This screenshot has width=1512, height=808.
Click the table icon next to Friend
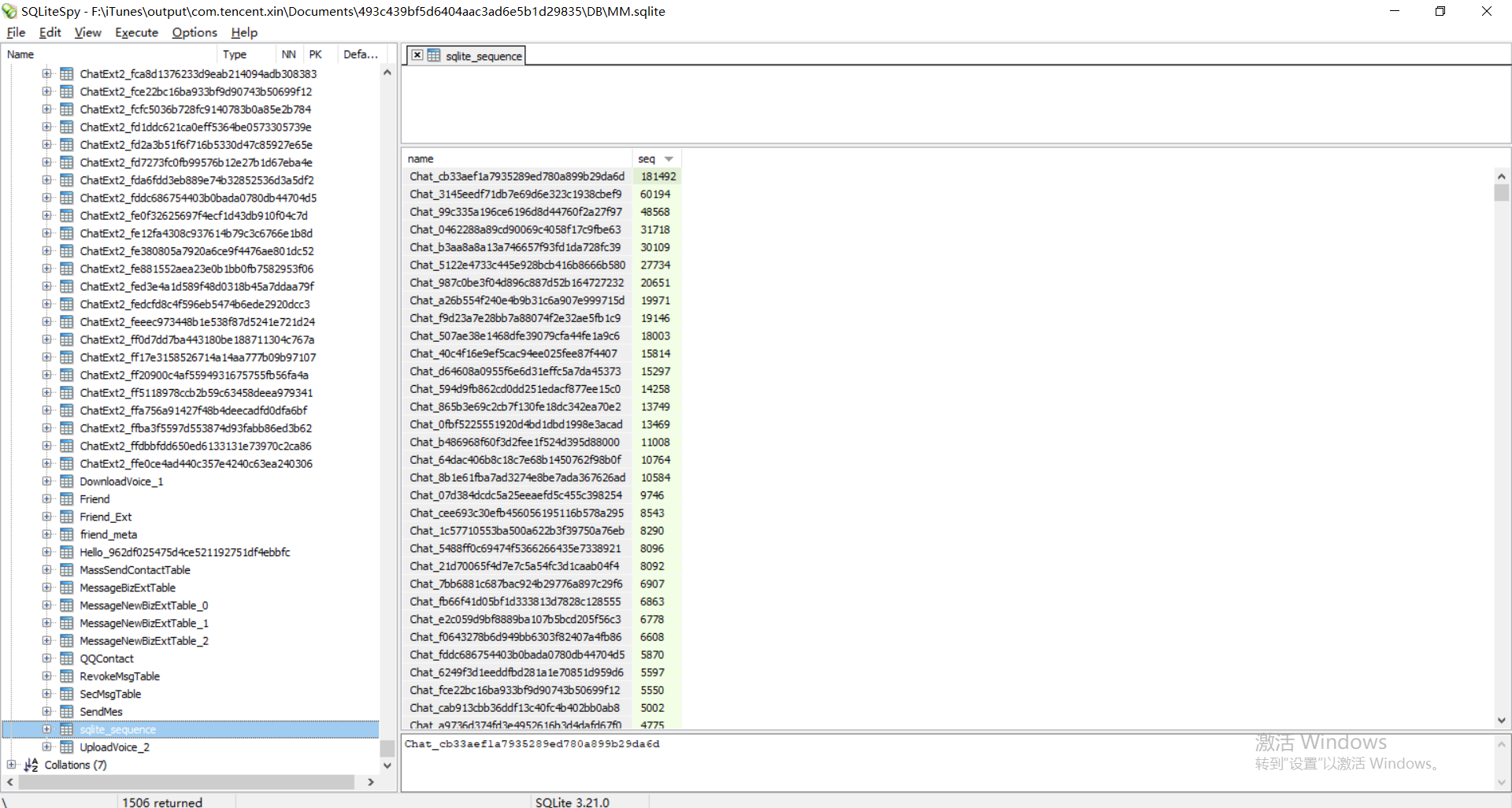67,499
